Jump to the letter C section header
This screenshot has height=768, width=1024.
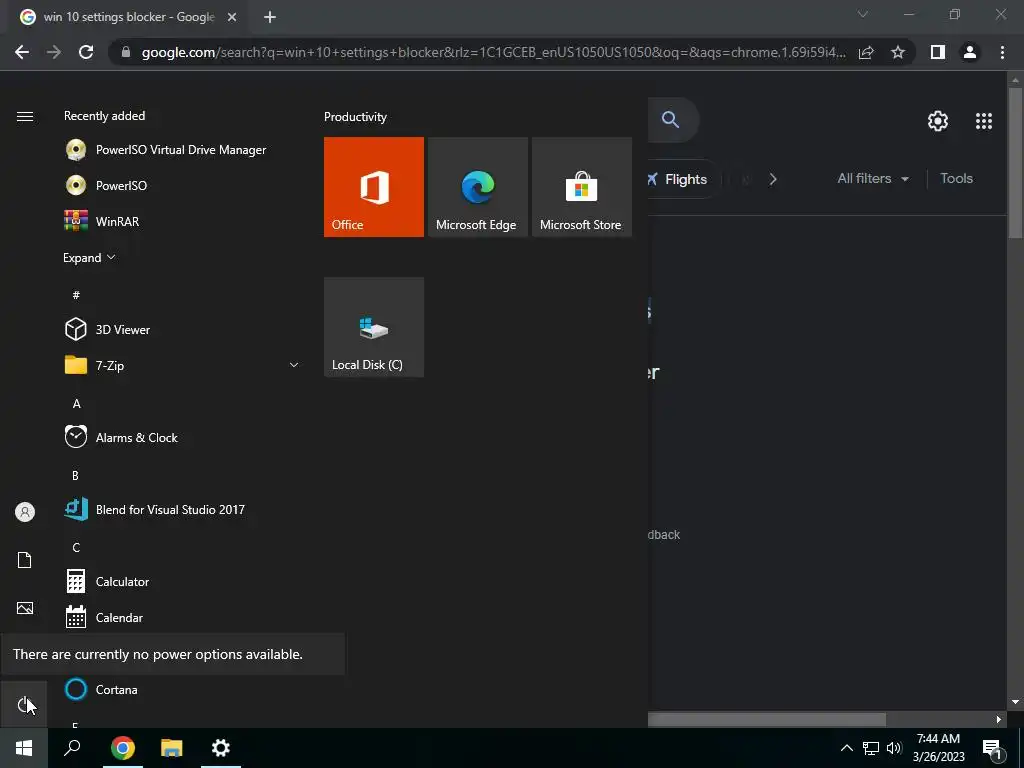coord(76,547)
